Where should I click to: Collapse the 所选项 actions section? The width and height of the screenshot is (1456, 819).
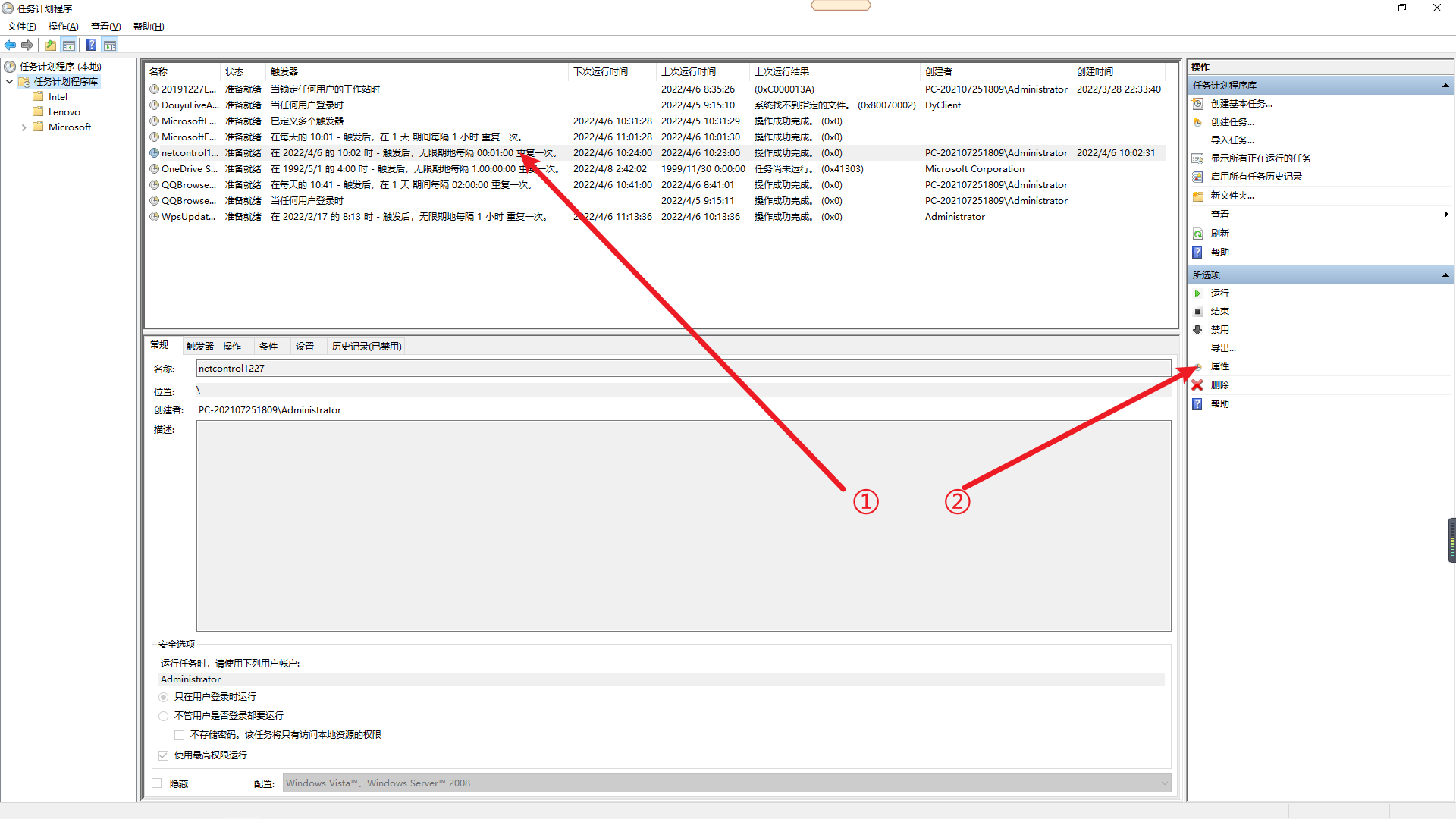(1445, 275)
